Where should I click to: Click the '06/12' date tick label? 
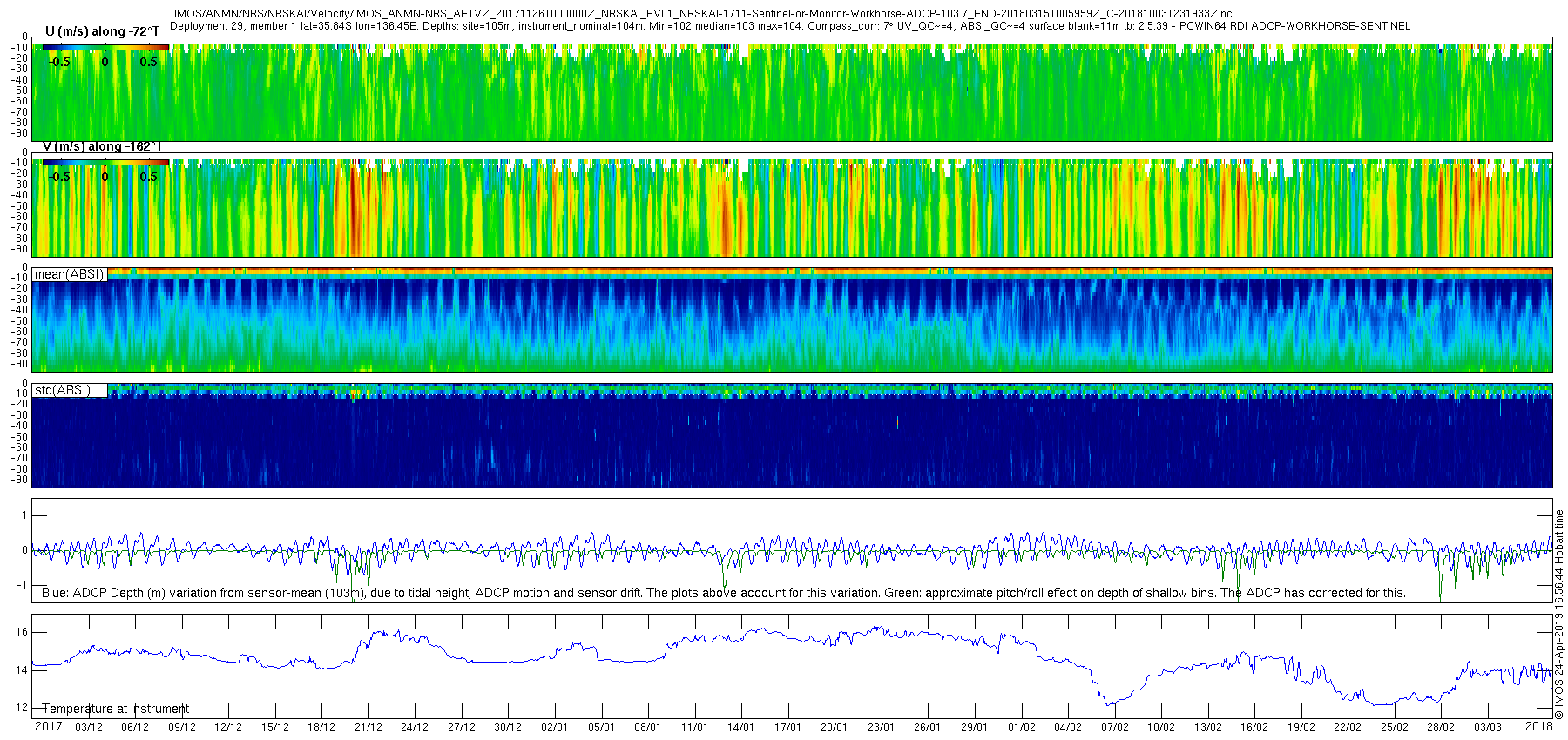click(135, 728)
